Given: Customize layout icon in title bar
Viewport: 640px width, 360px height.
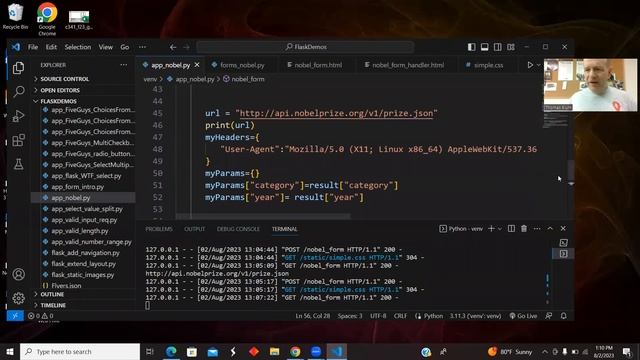Looking at the screenshot, I should (x=511, y=47).
